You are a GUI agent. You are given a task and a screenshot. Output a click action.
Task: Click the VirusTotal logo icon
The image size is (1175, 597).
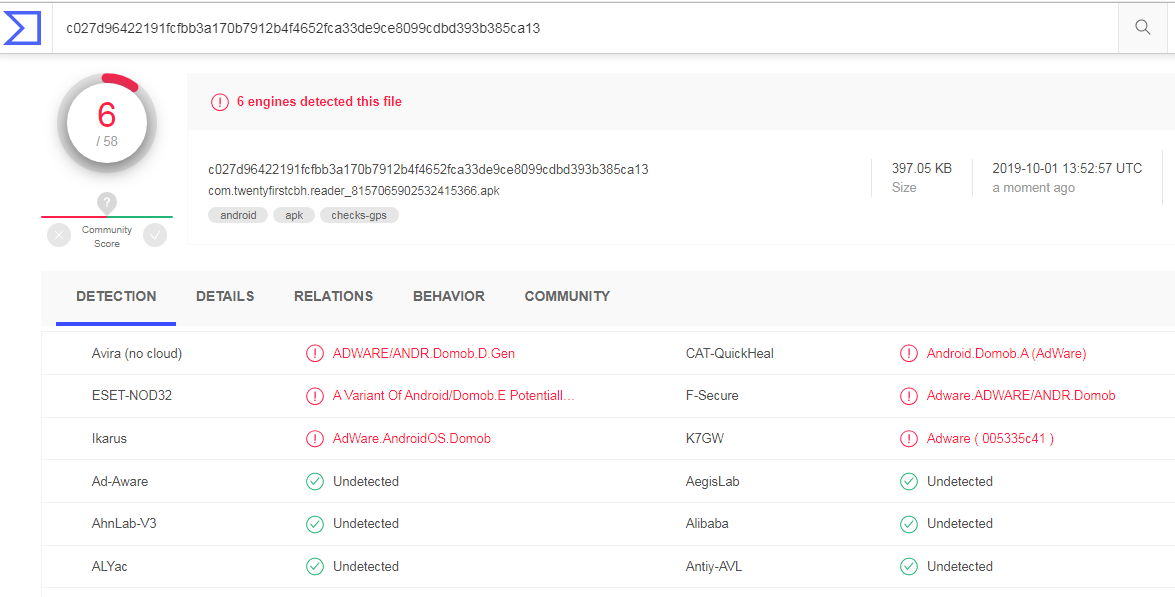pyautogui.click(x=21, y=27)
